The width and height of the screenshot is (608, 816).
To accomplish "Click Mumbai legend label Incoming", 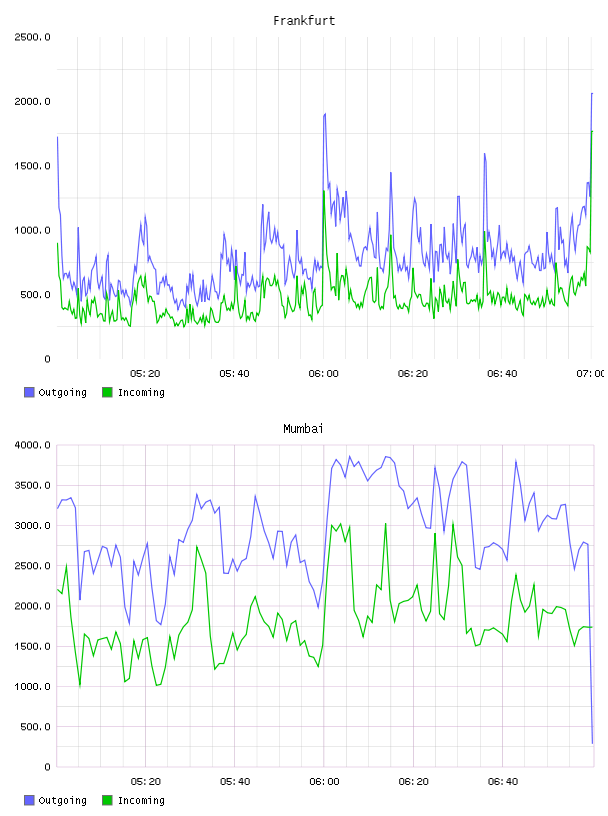I will [141, 801].
